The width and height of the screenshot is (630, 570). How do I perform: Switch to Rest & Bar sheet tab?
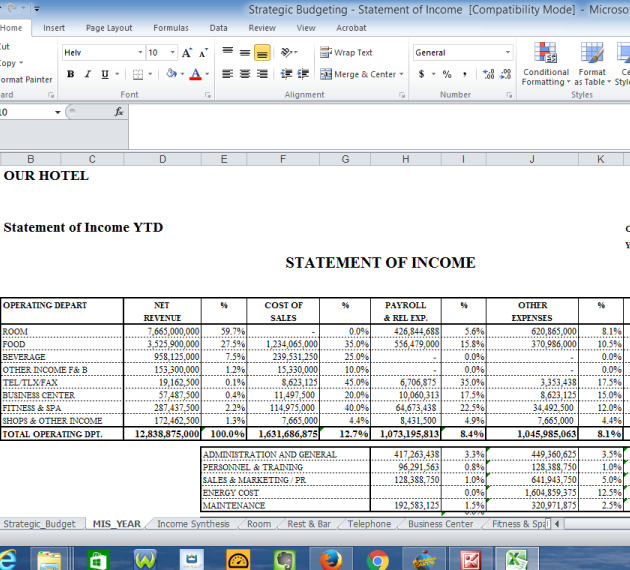(309, 524)
